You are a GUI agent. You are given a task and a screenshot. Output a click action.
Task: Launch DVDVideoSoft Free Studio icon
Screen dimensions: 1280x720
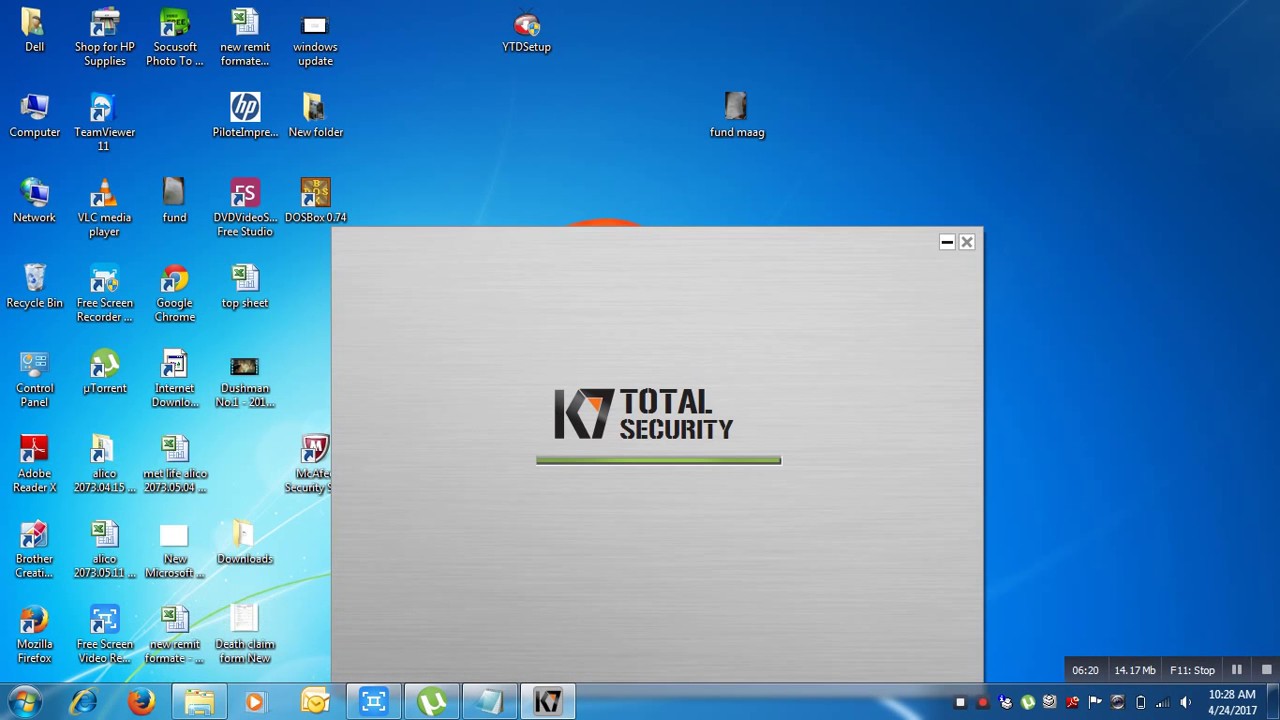click(245, 208)
